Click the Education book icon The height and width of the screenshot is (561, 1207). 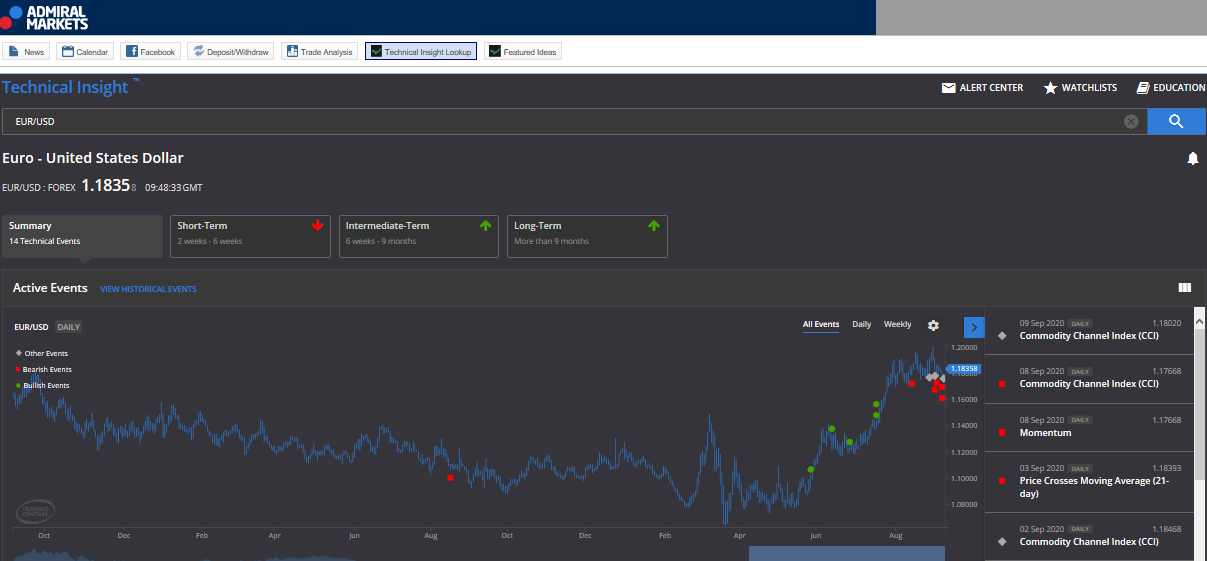[1143, 88]
